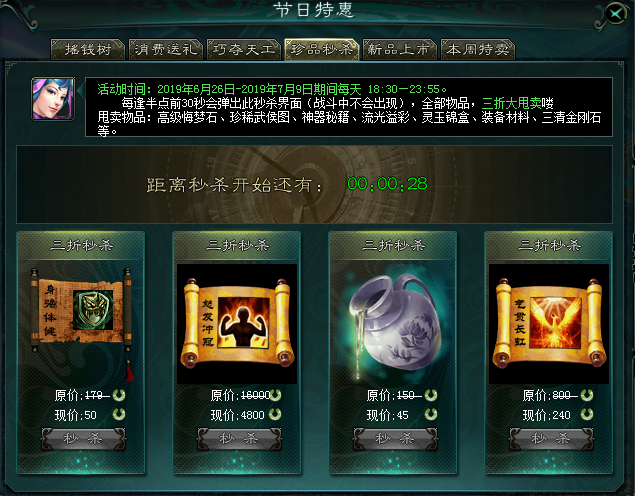Click 秒杀 button for the porcelain jug
This screenshot has width=635, height=496.
click(x=395, y=439)
